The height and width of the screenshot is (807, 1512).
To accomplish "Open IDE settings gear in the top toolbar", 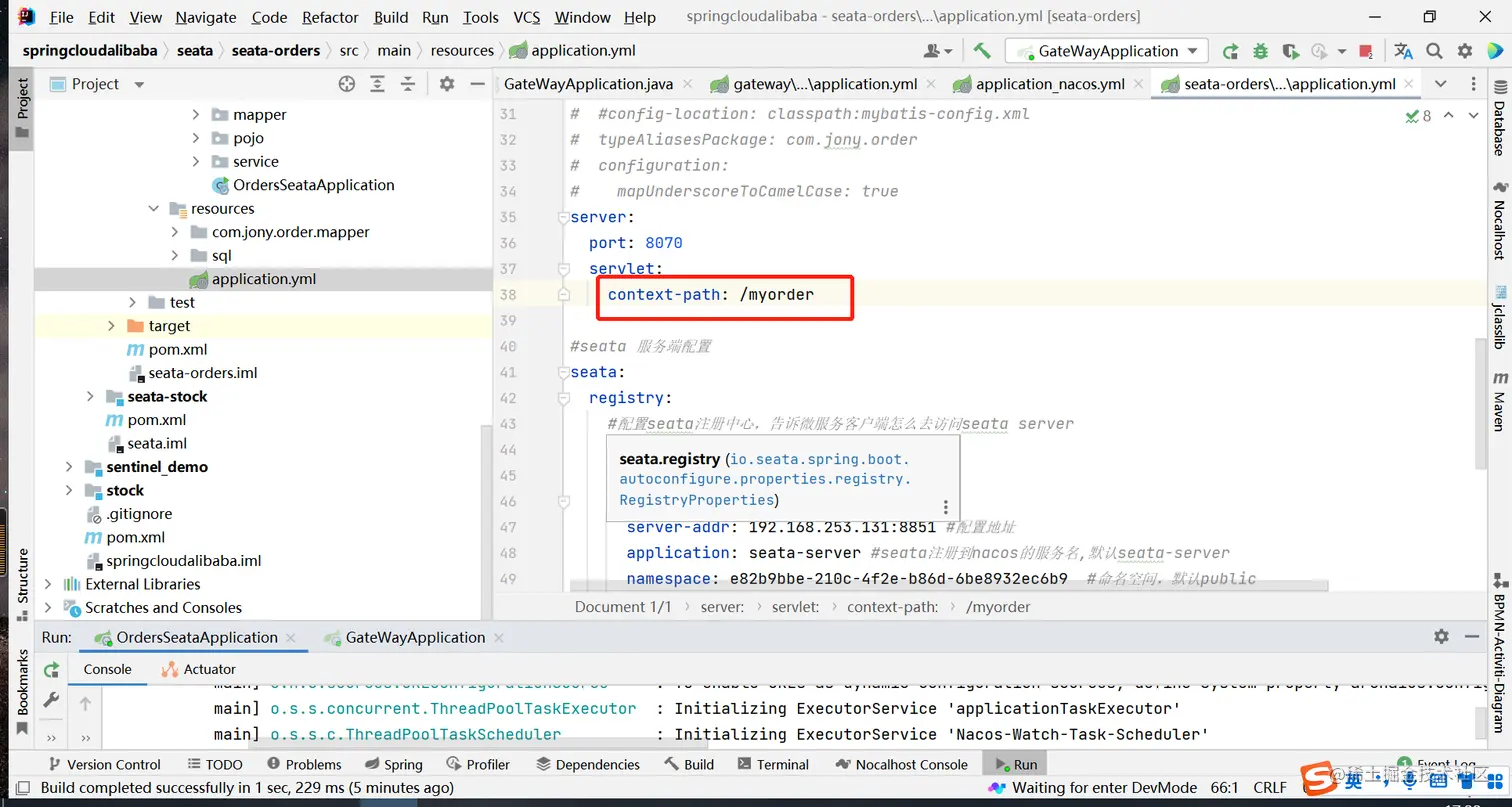I will (1465, 51).
